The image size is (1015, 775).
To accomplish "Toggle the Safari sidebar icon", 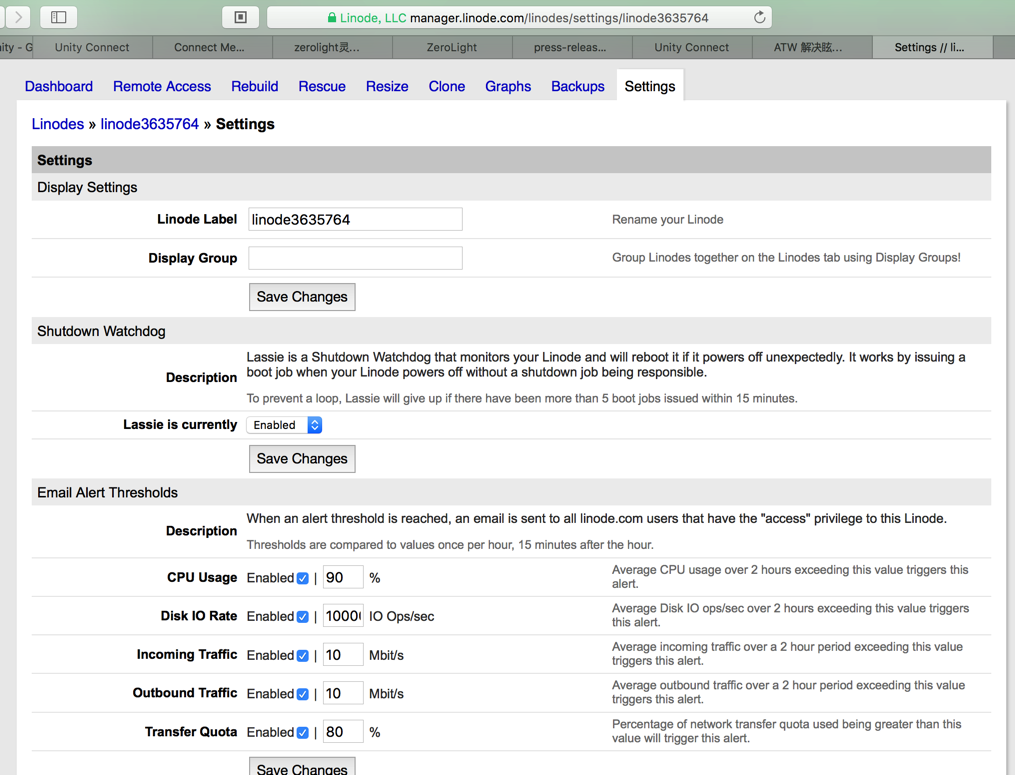I will pyautogui.click(x=59, y=17).
